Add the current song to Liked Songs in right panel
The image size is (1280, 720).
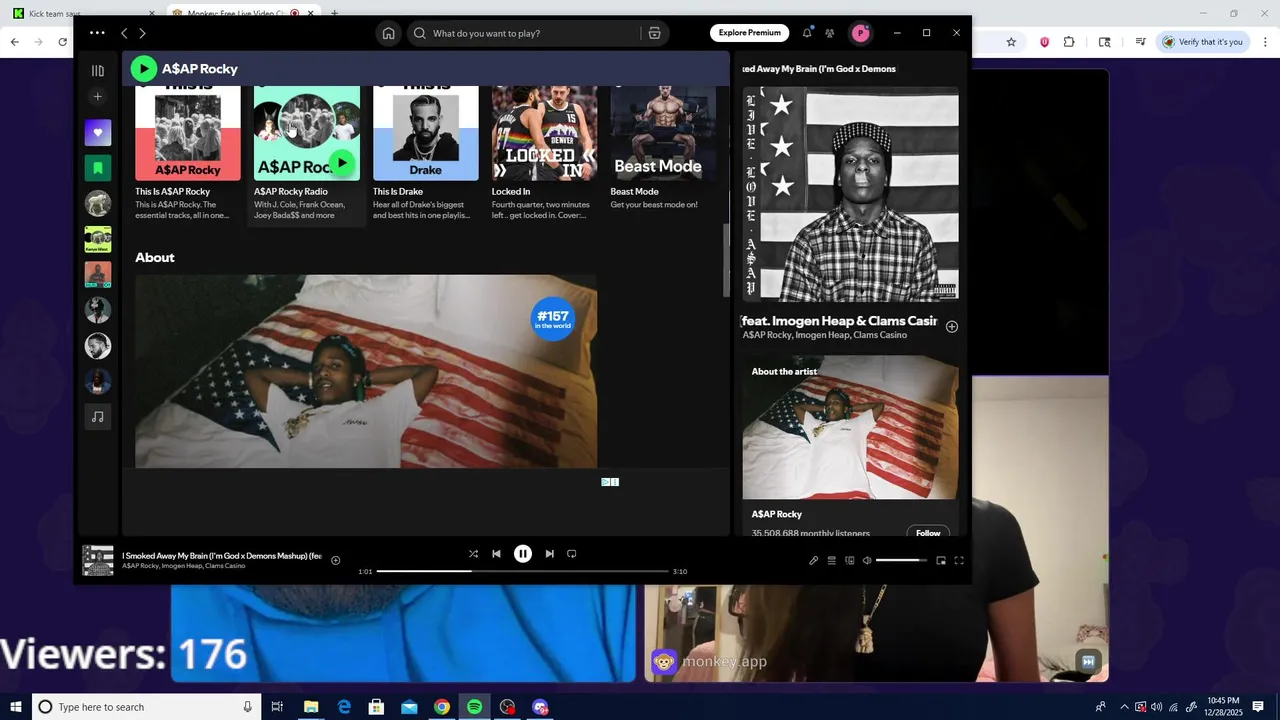click(x=952, y=327)
